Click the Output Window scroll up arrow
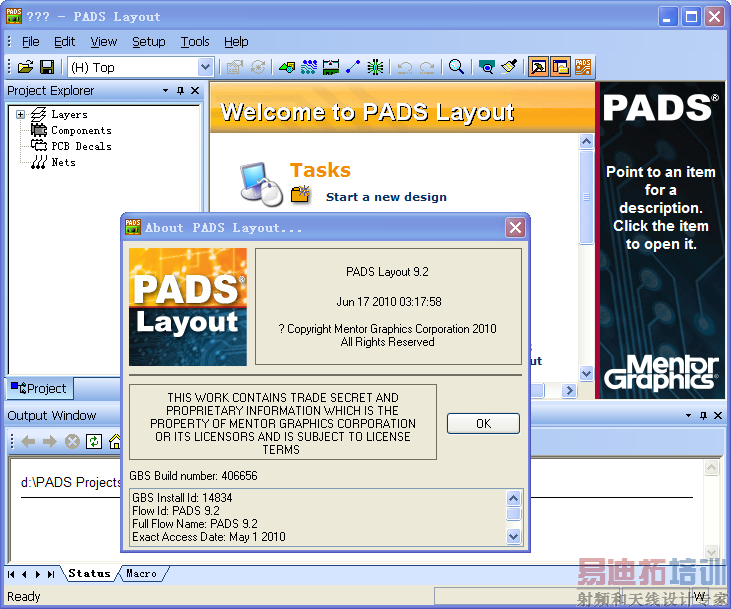This screenshot has height=609, width=731. [x=711, y=468]
